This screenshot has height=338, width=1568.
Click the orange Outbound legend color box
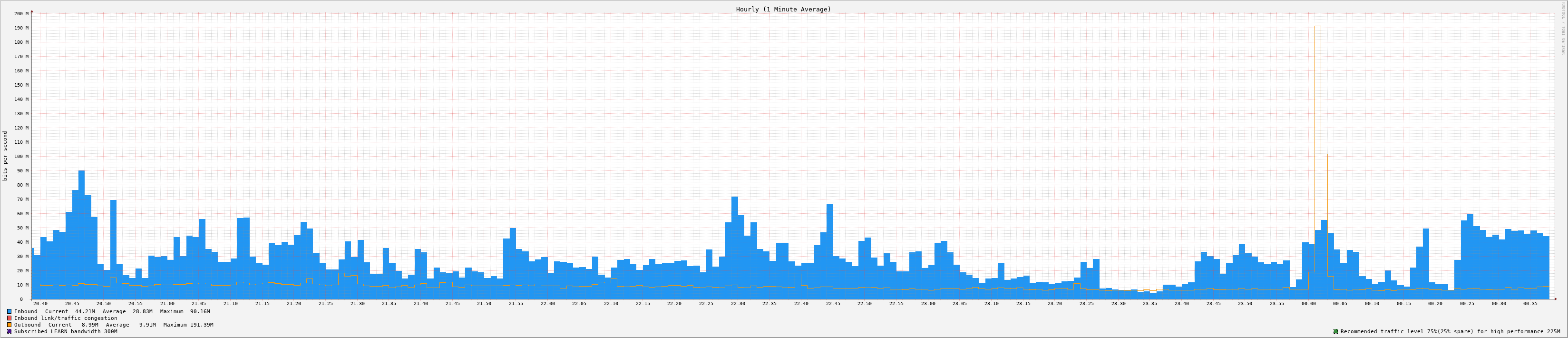pyautogui.click(x=9, y=325)
